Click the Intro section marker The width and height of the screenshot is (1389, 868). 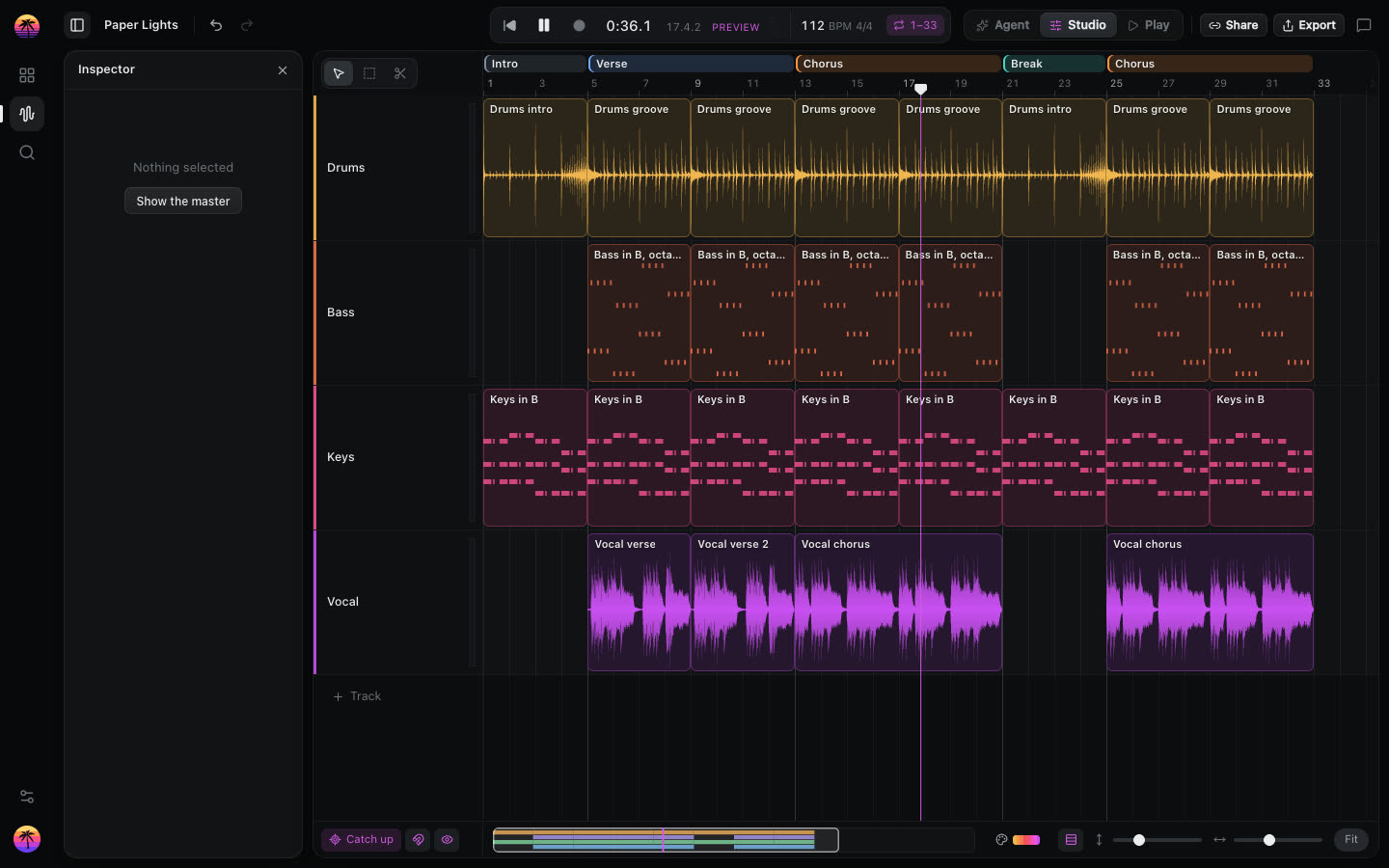click(535, 64)
